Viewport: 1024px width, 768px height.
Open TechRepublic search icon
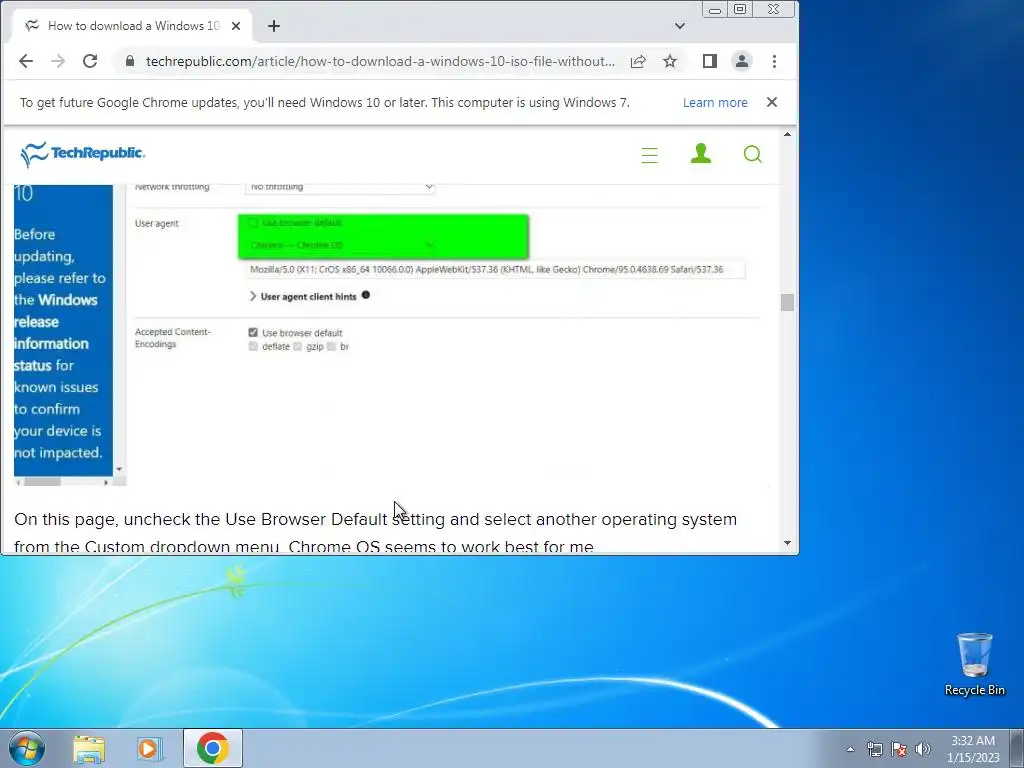coord(752,154)
